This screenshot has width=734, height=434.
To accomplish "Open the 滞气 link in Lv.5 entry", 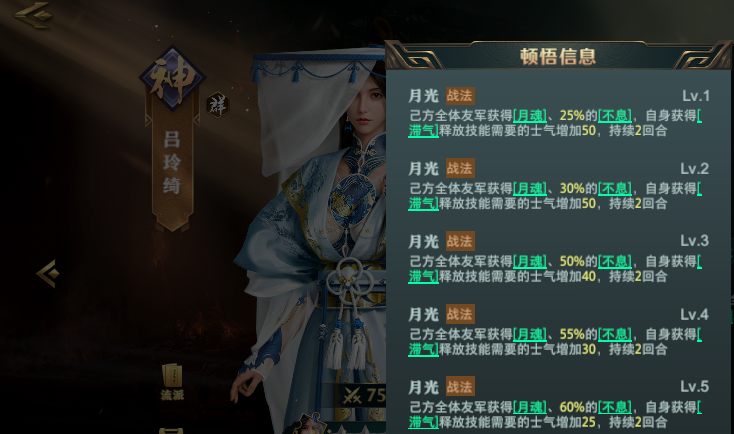I will tap(423, 422).
